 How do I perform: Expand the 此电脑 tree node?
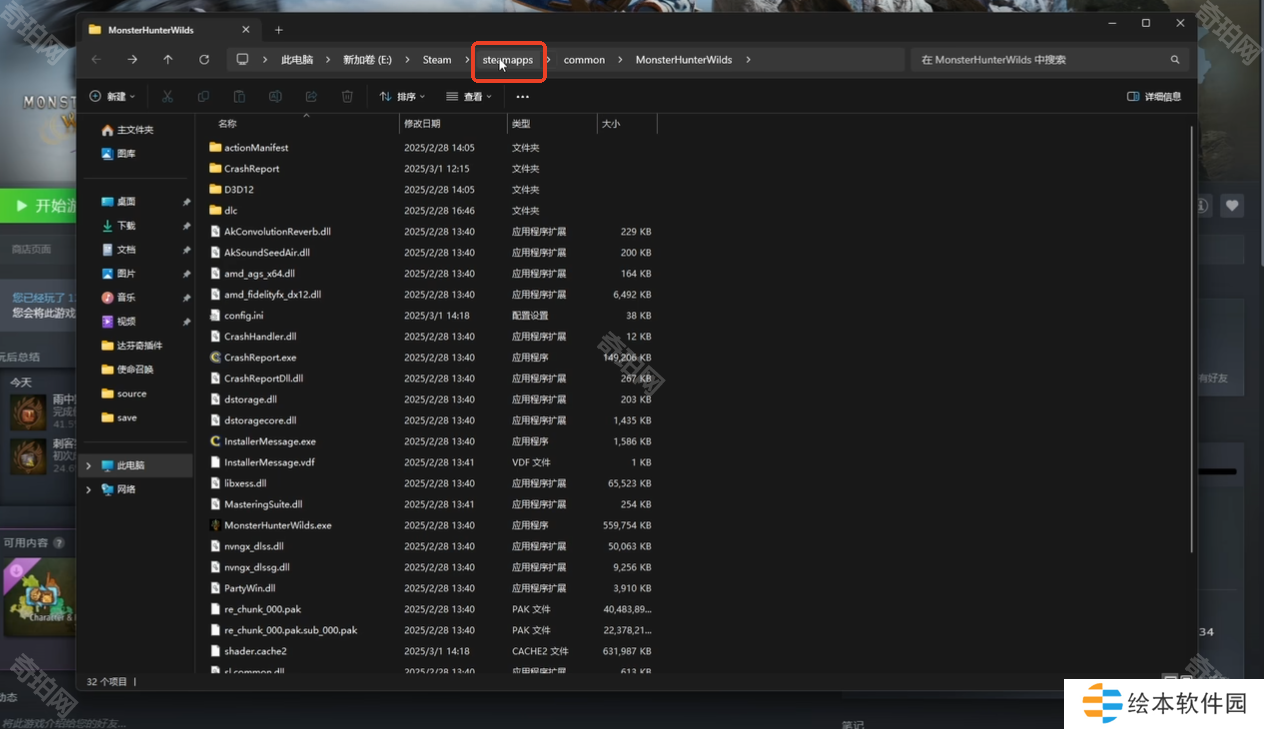tap(88, 466)
